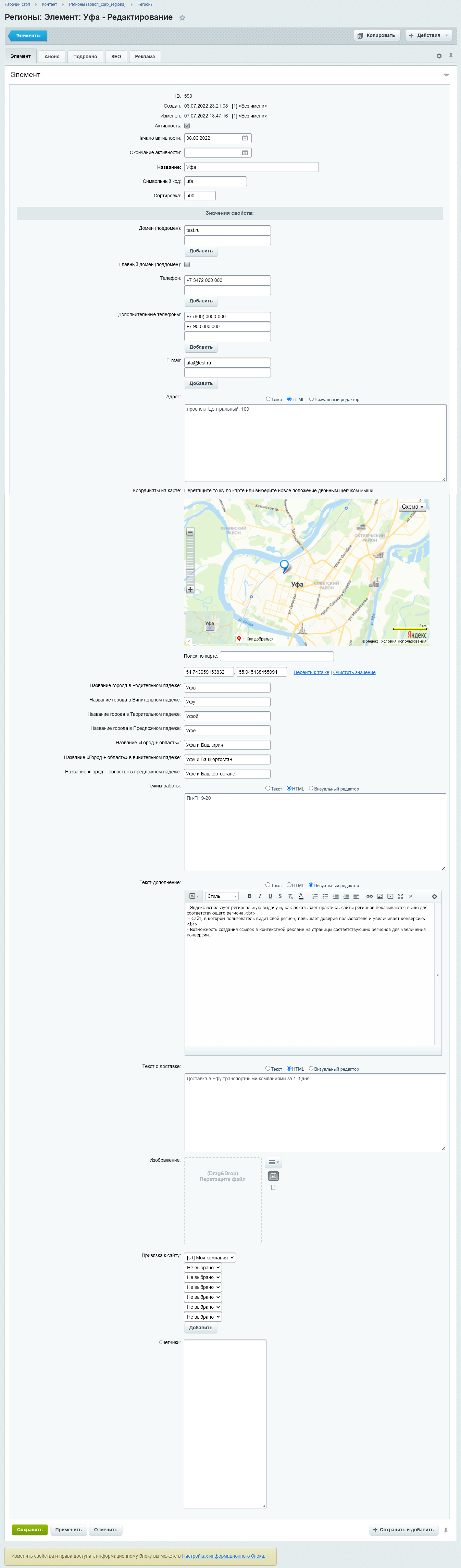Open the calendar for Начало активности
Viewport: 461px width, 1568px height.
(x=245, y=138)
